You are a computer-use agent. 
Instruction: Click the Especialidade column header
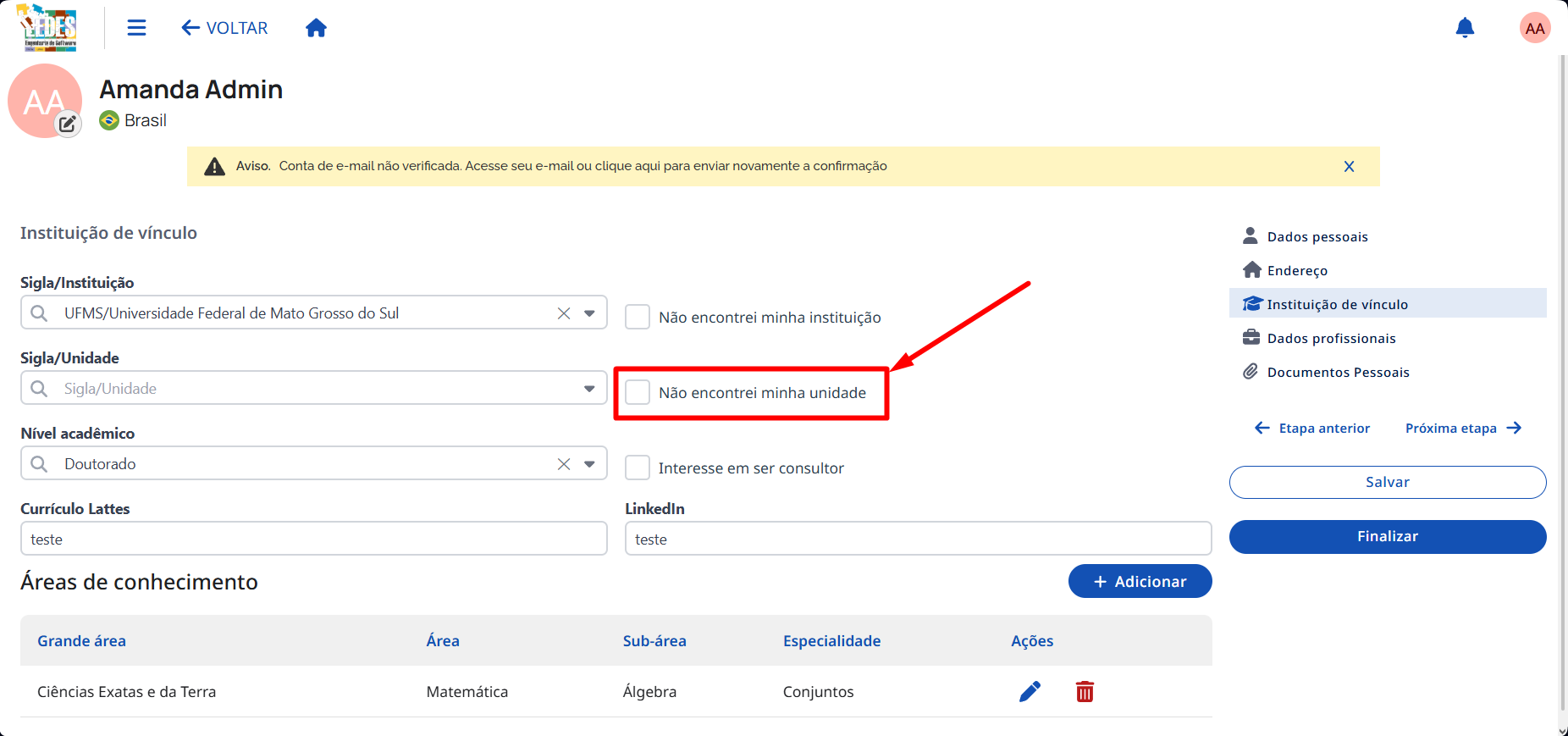pyautogui.click(x=831, y=641)
